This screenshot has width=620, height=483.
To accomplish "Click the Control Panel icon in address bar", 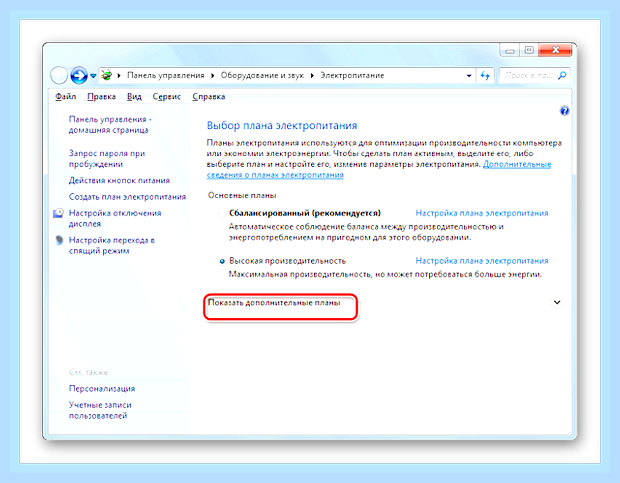I will pyautogui.click(x=106, y=75).
